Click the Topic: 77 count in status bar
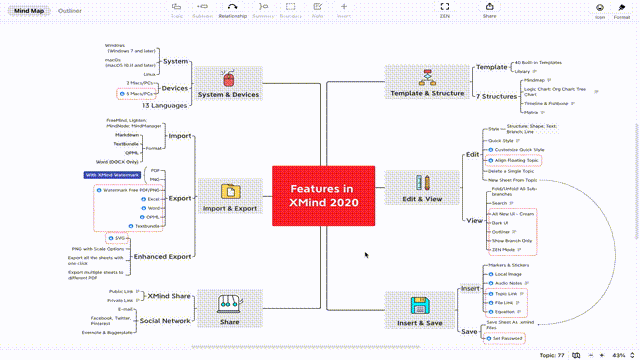The width and height of the screenshot is (640, 360). click(552, 355)
